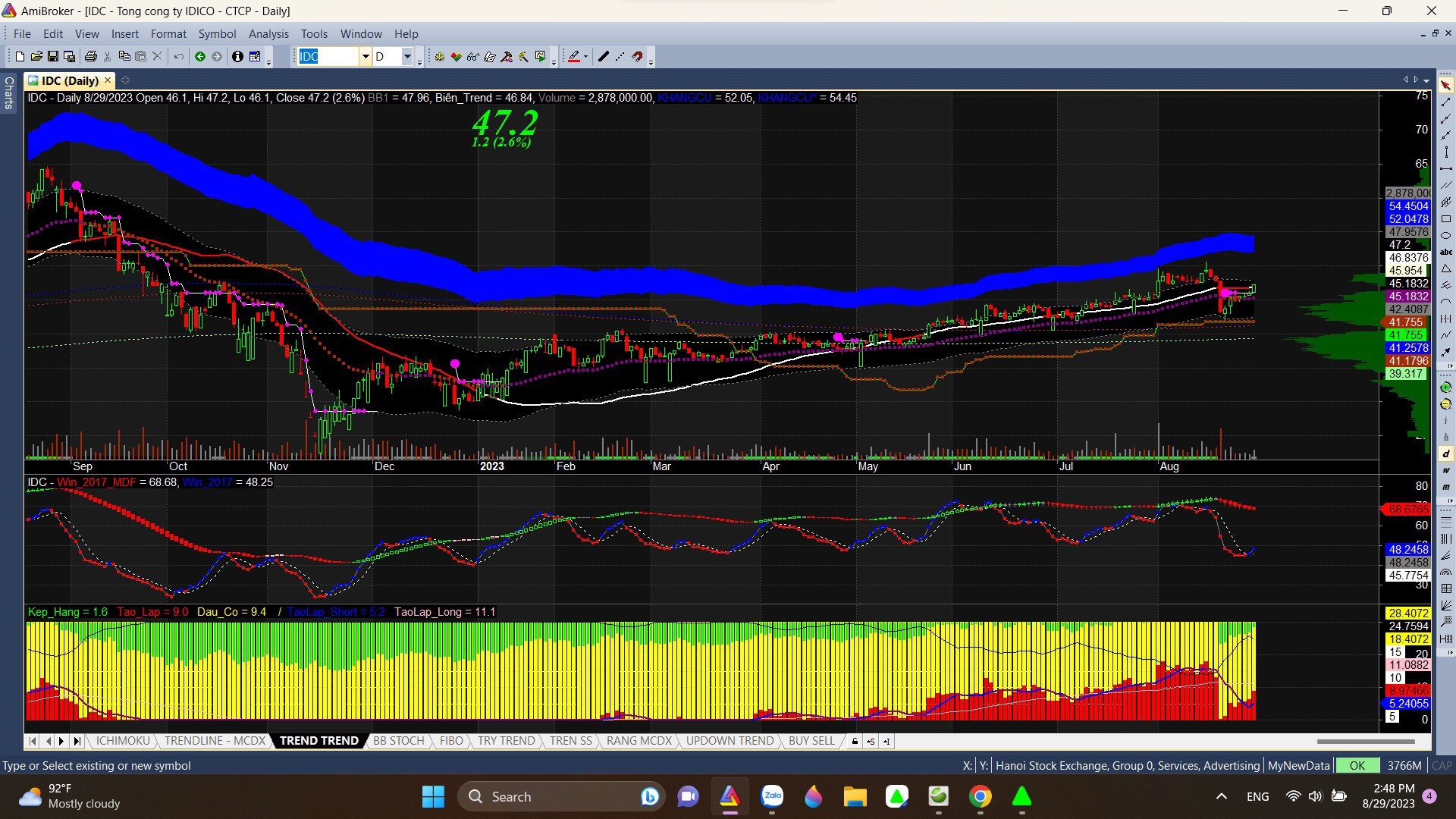Open File Explorer from taskbar
1456x819 pixels.
tap(855, 796)
